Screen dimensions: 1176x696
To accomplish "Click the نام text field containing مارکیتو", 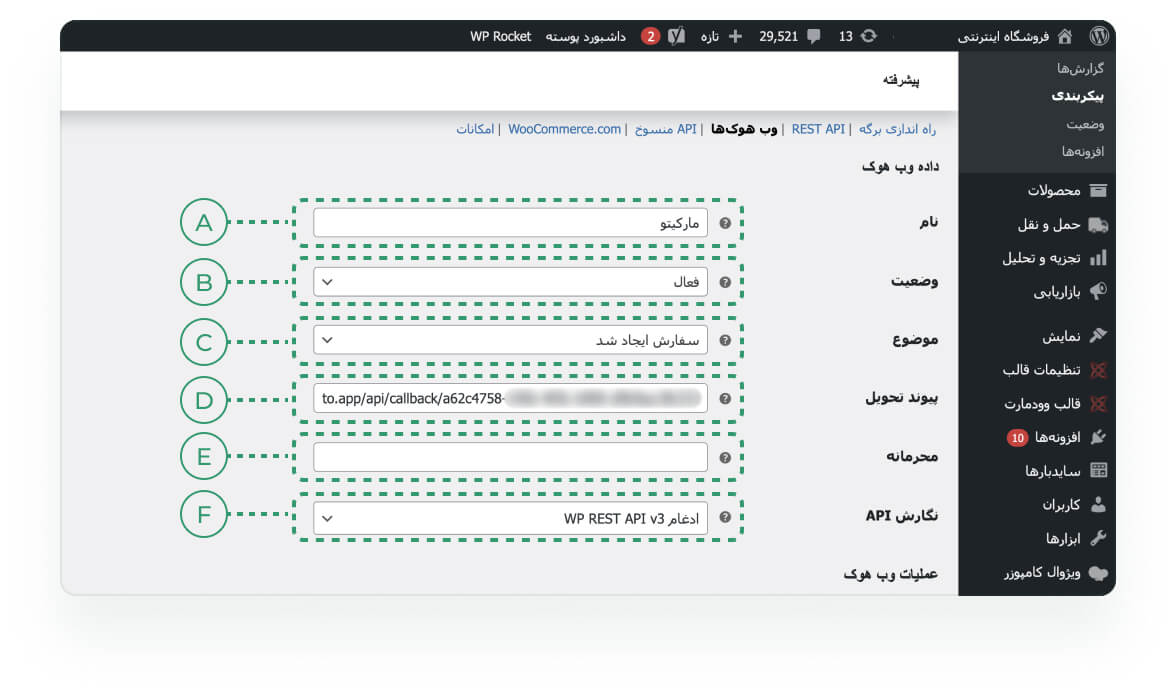I will click(510, 224).
